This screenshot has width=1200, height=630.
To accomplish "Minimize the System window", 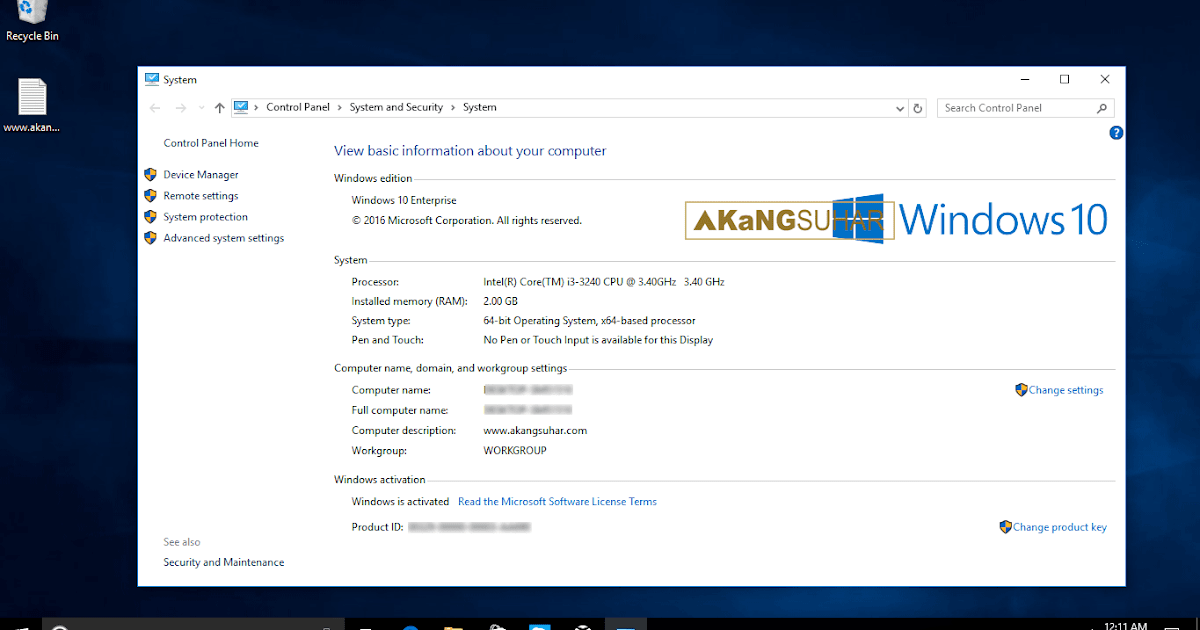I will 1024,79.
